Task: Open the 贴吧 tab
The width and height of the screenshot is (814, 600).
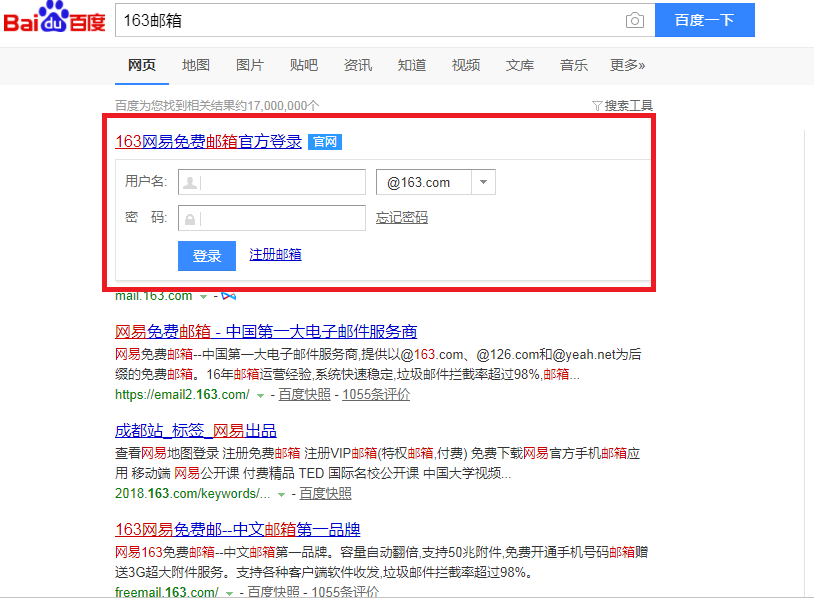Action: click(x=304, y=65)
